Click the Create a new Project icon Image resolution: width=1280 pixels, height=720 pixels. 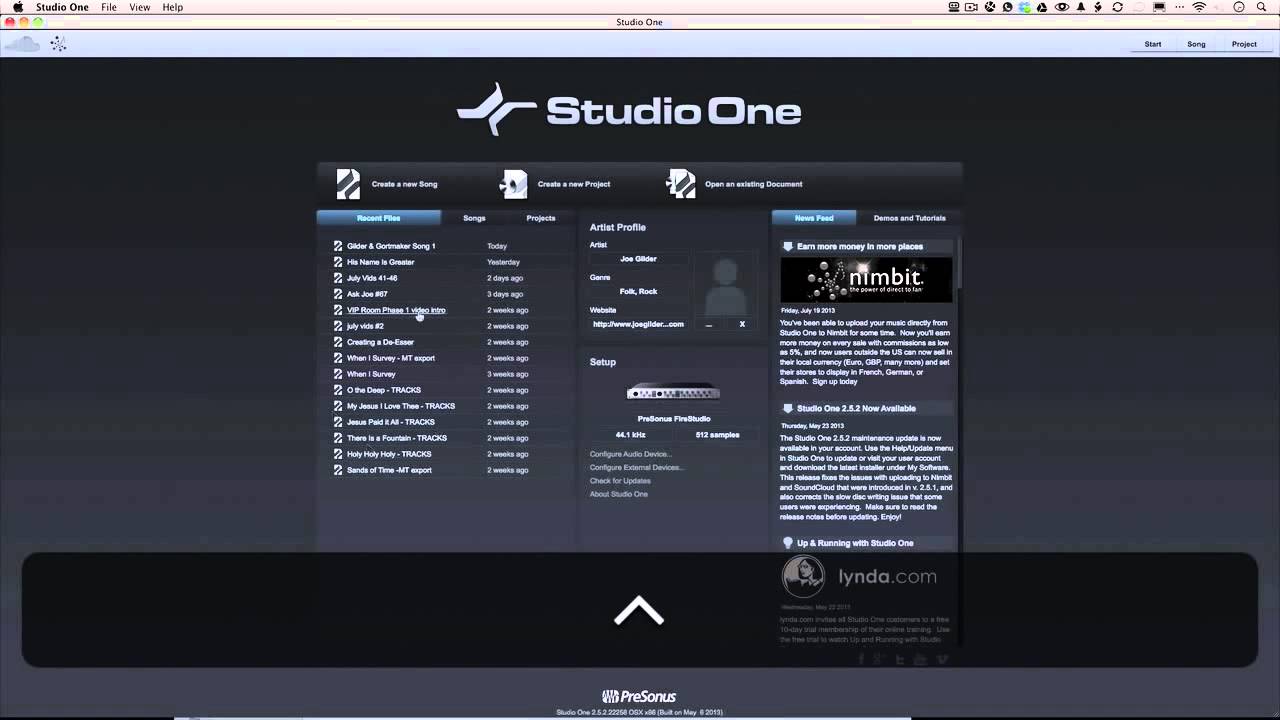pyautogui.click(x=514, y=184)
